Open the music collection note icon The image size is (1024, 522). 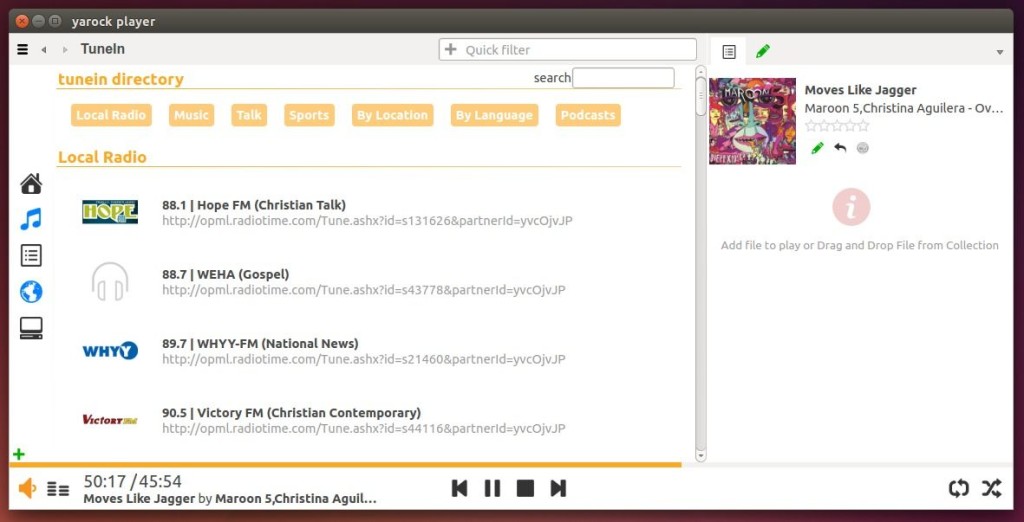31,219
